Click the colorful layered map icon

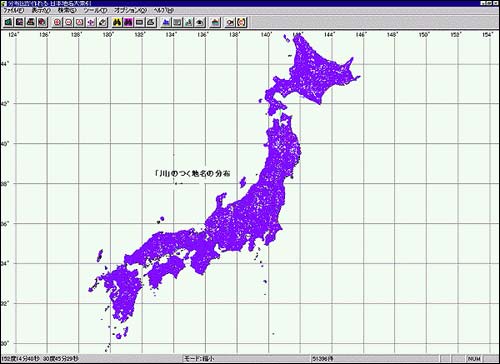pyautogui.click(x=215, y=22)
